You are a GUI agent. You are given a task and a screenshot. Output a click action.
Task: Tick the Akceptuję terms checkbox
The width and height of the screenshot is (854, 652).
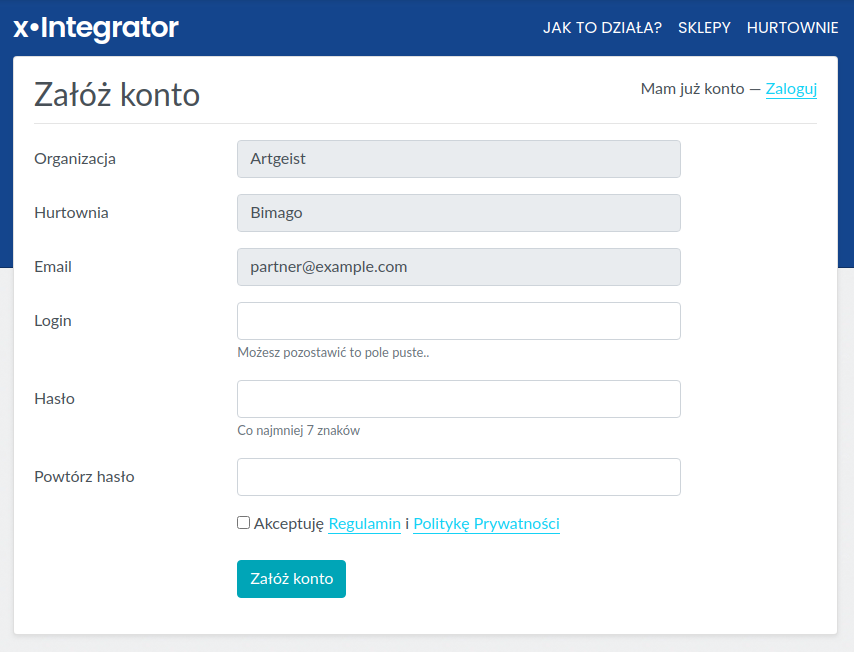click(243, 523)
